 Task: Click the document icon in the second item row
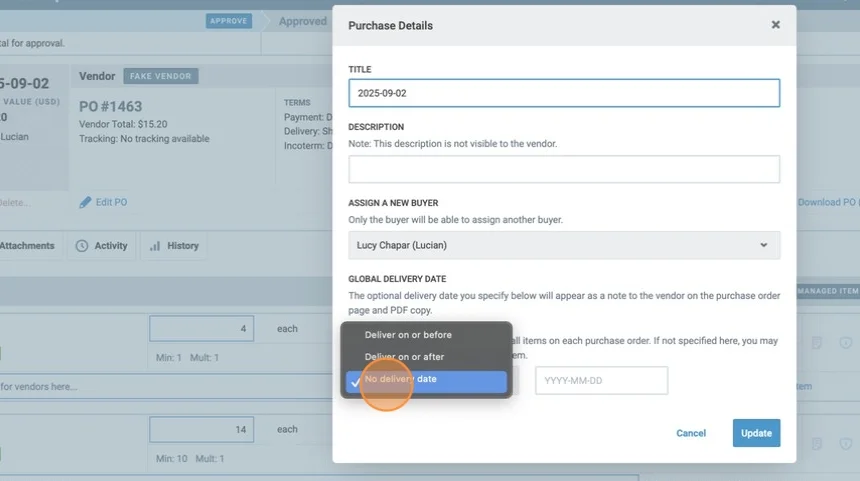[817, 443]
